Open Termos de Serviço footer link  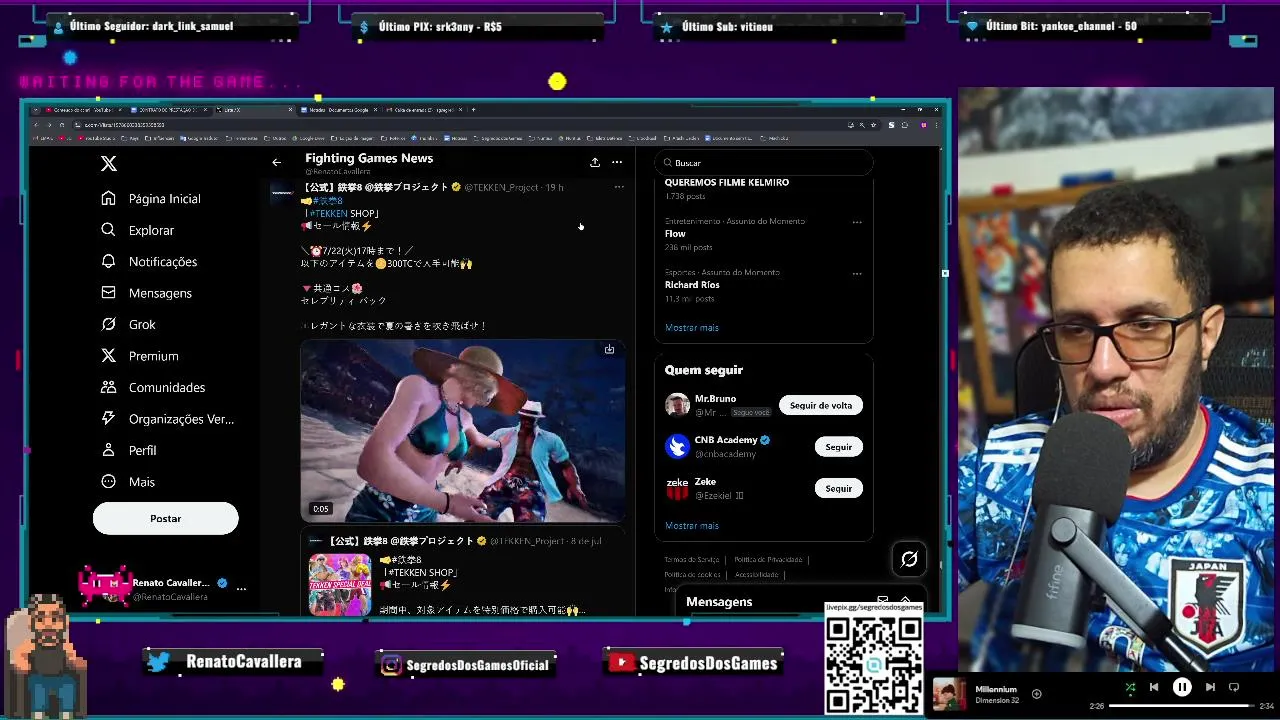click(692, 560)
